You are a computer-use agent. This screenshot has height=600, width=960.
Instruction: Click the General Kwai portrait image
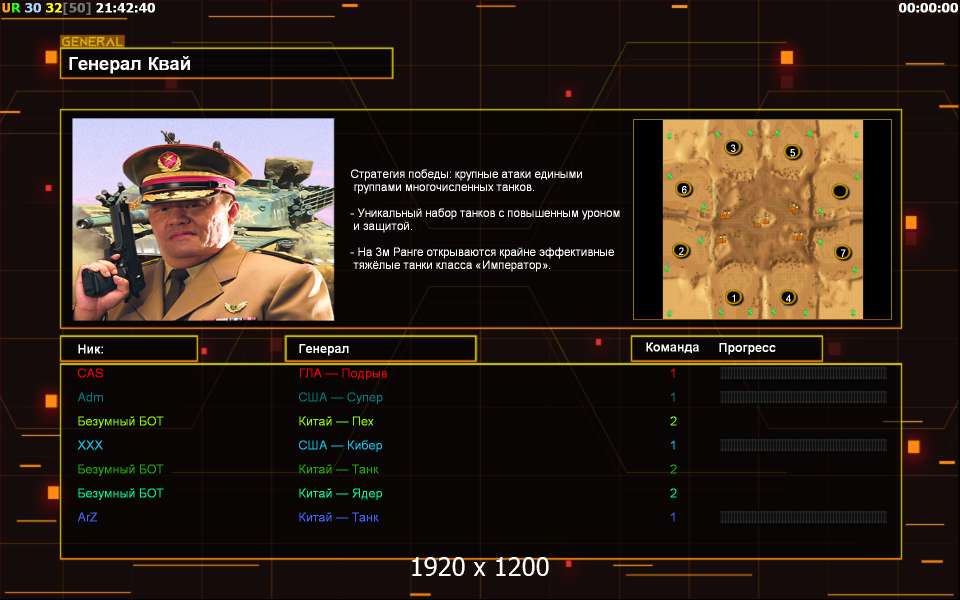click(203, 219)
